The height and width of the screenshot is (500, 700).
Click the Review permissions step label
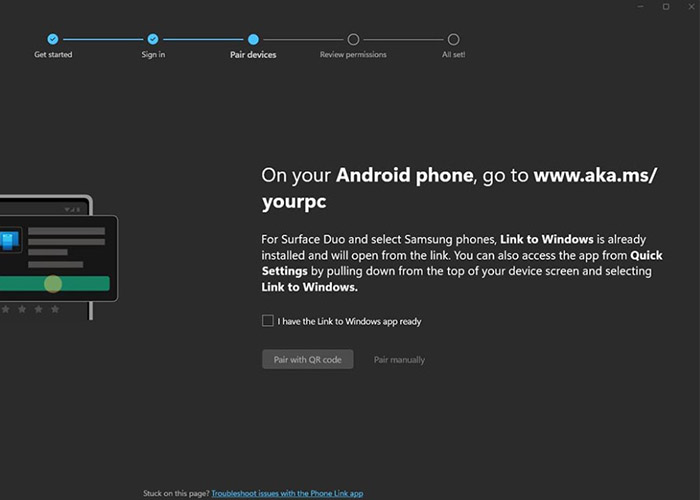353,54
